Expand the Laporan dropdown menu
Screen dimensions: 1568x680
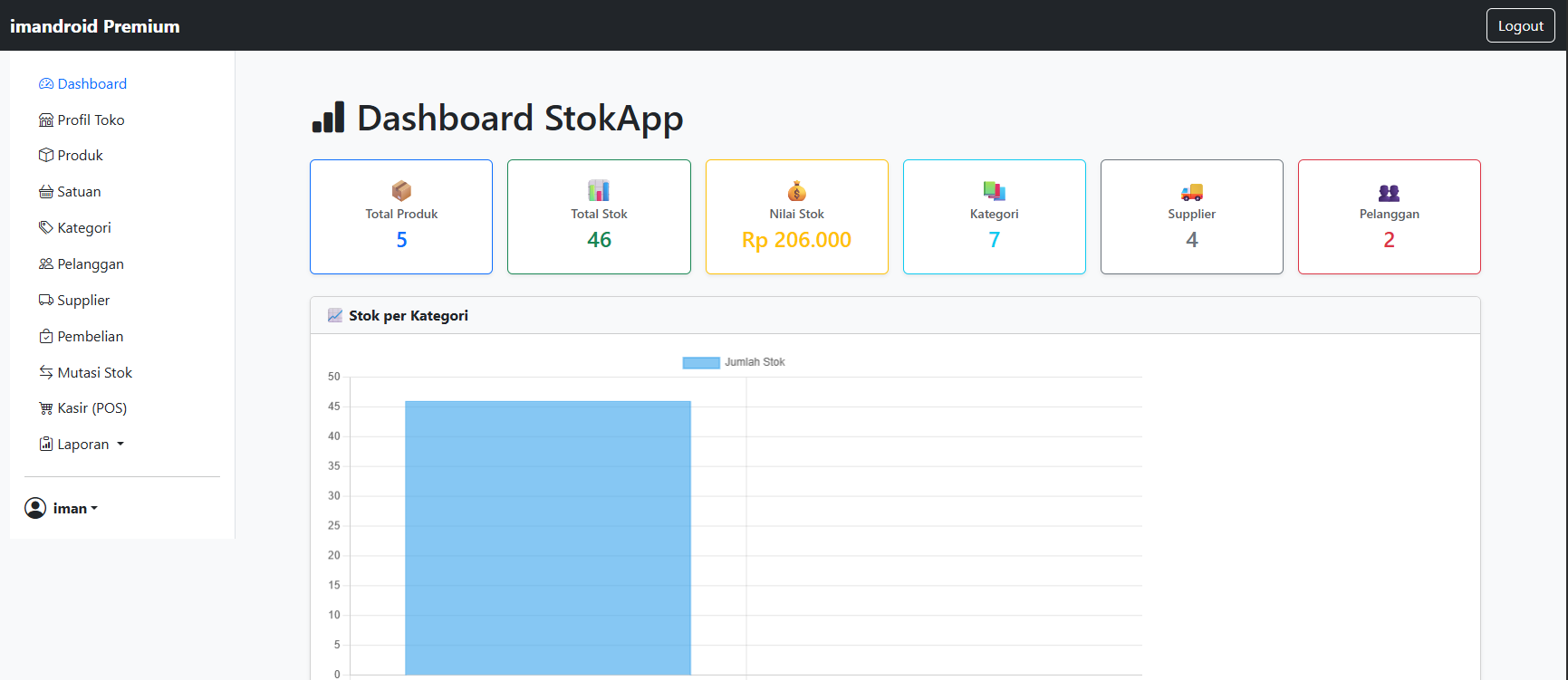[x=82, y=444]
